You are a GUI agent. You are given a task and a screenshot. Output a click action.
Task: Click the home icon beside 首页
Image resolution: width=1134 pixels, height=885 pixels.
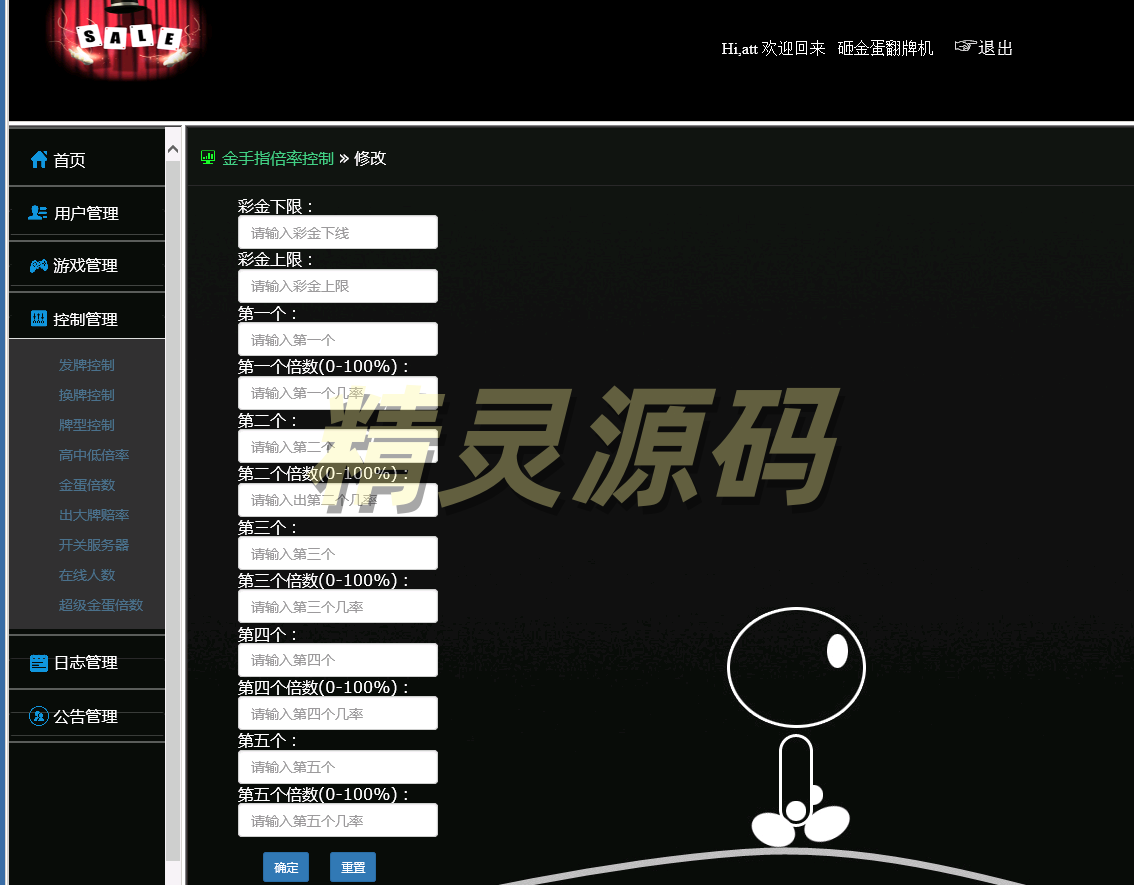(39, 159)
